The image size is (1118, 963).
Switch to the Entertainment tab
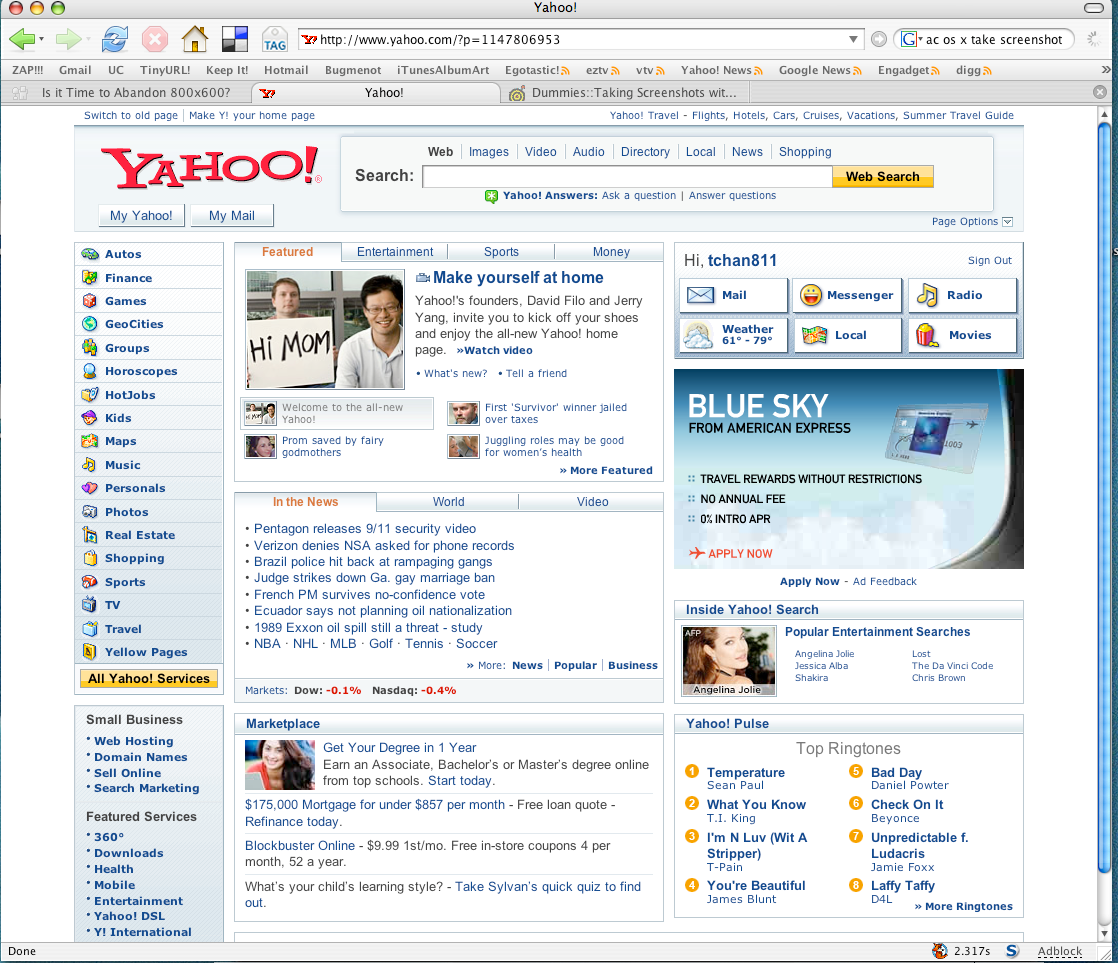point(393,251)
